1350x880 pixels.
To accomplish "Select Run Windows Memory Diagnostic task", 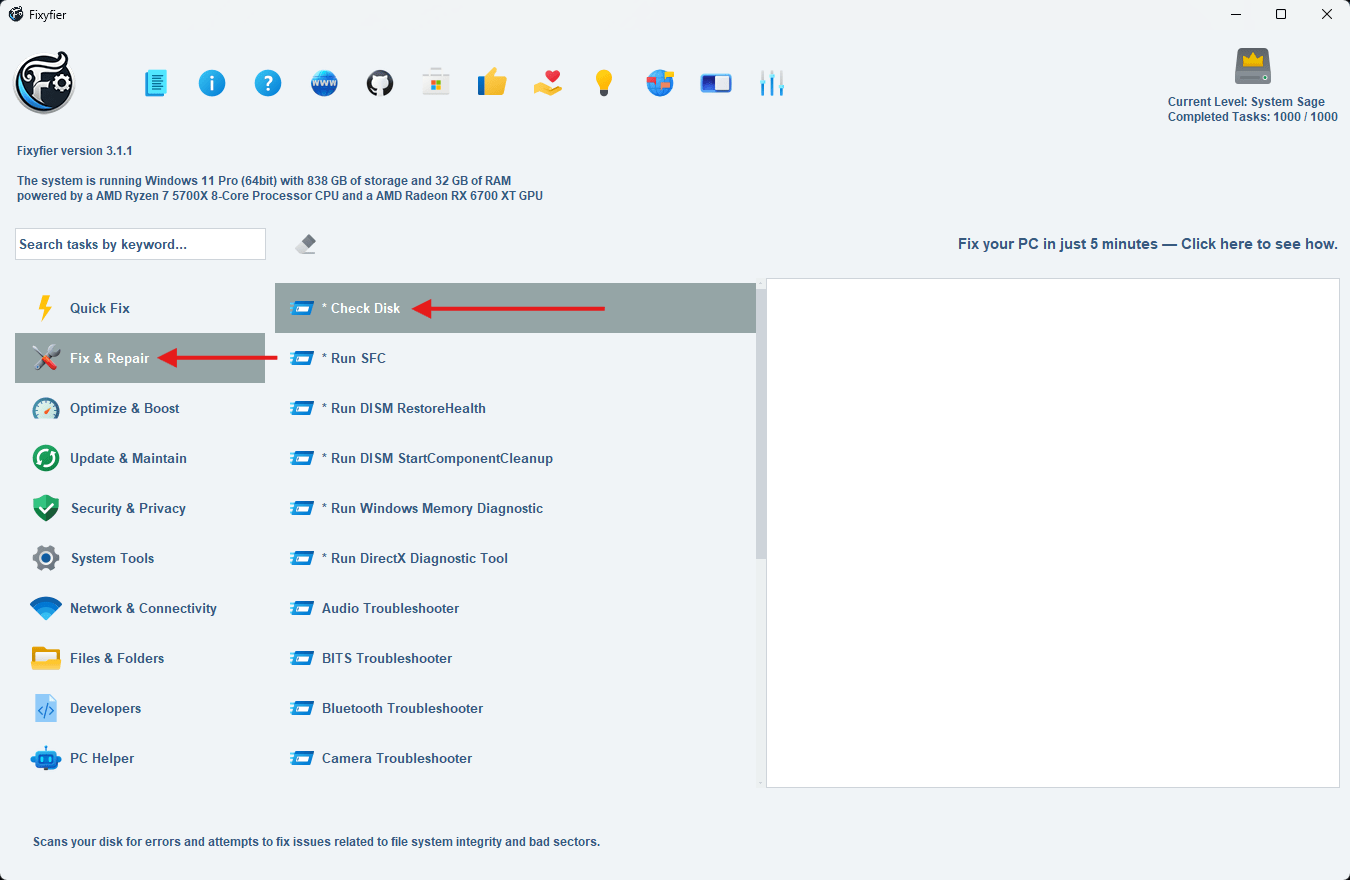I will click(515, 508).
